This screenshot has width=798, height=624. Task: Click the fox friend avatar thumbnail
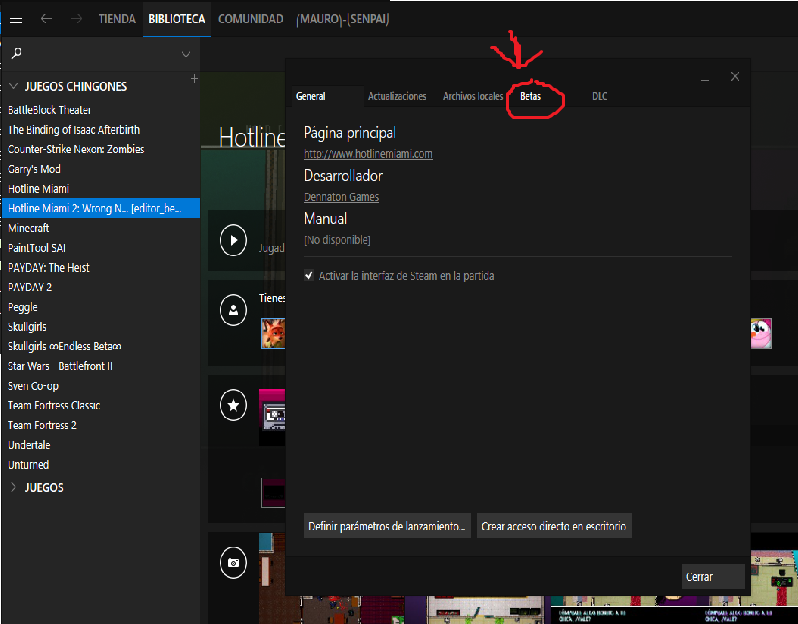273,333
